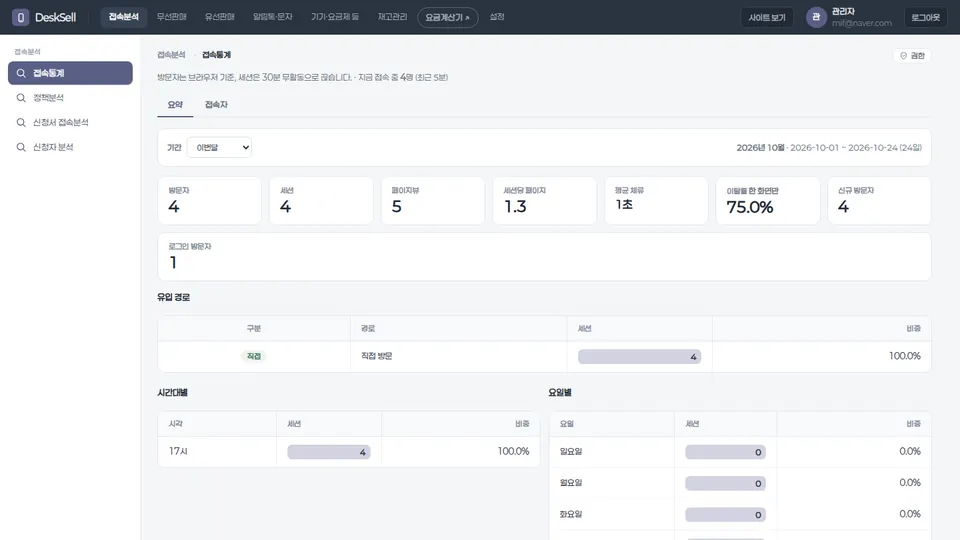This screenshot has height=540, width=960.
Task: Click the DeskSell logo icon
Action: pyautogui.click(x=20, y=17)
